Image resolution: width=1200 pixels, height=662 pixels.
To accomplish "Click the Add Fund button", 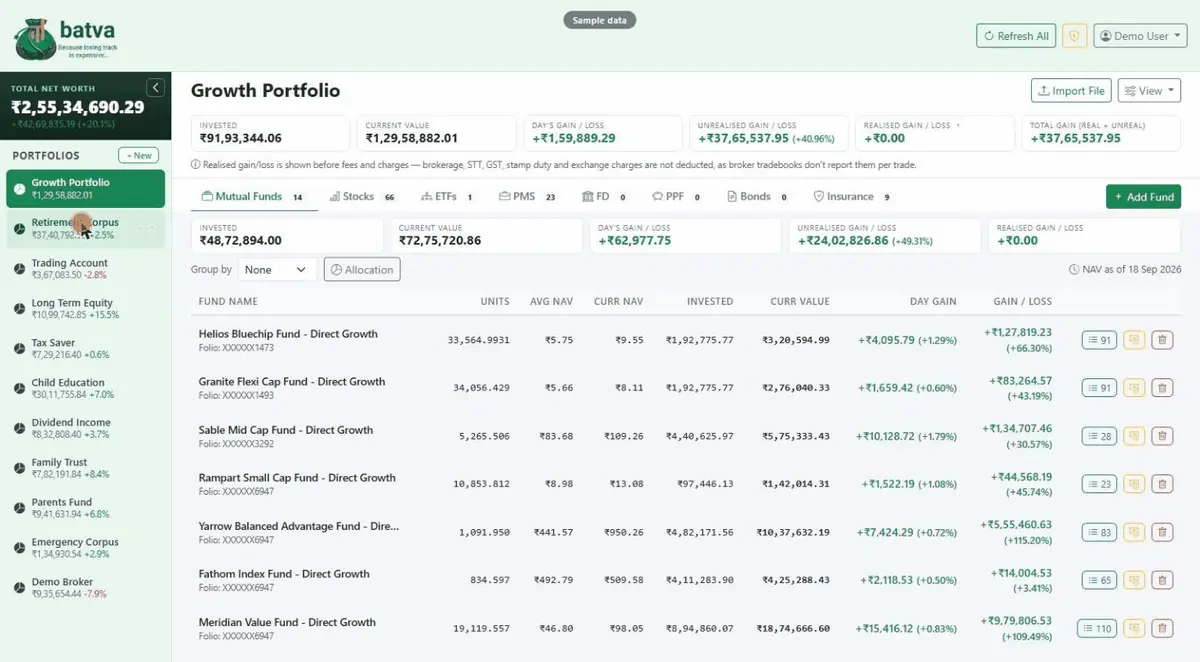I will click(x=1143, y=197).
